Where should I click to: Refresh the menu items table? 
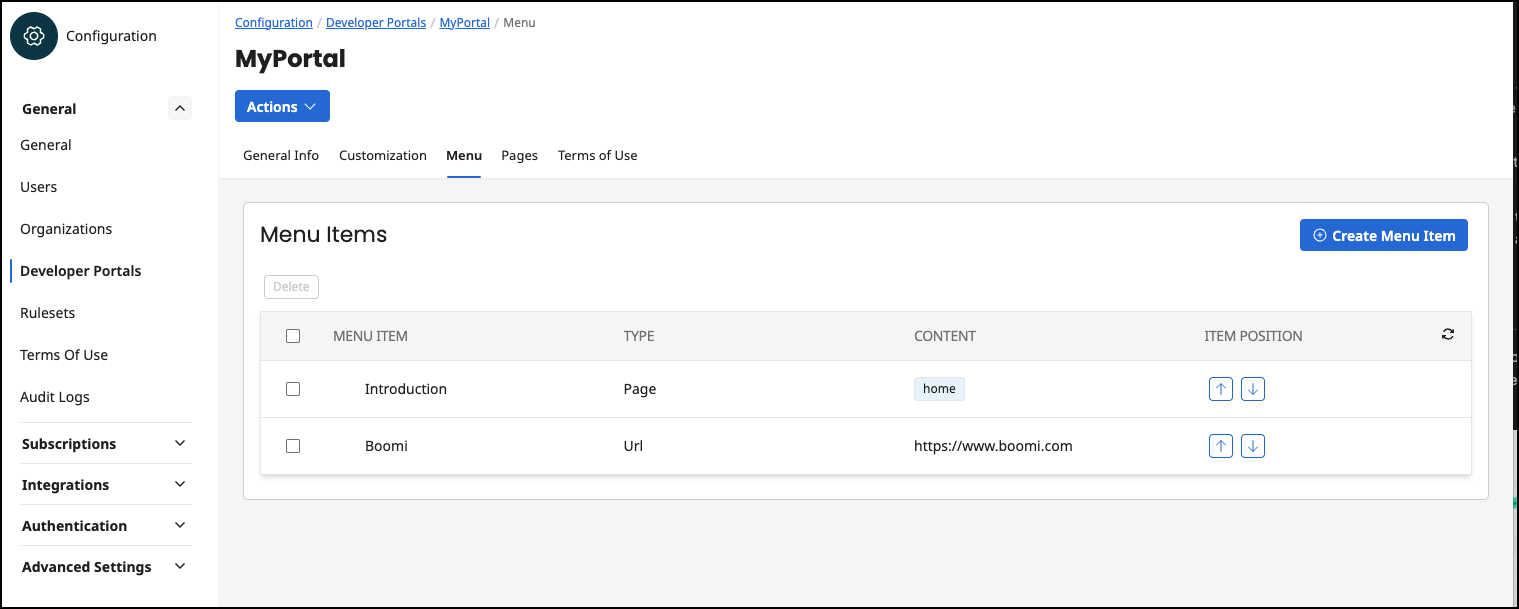tap(1447, 334)
